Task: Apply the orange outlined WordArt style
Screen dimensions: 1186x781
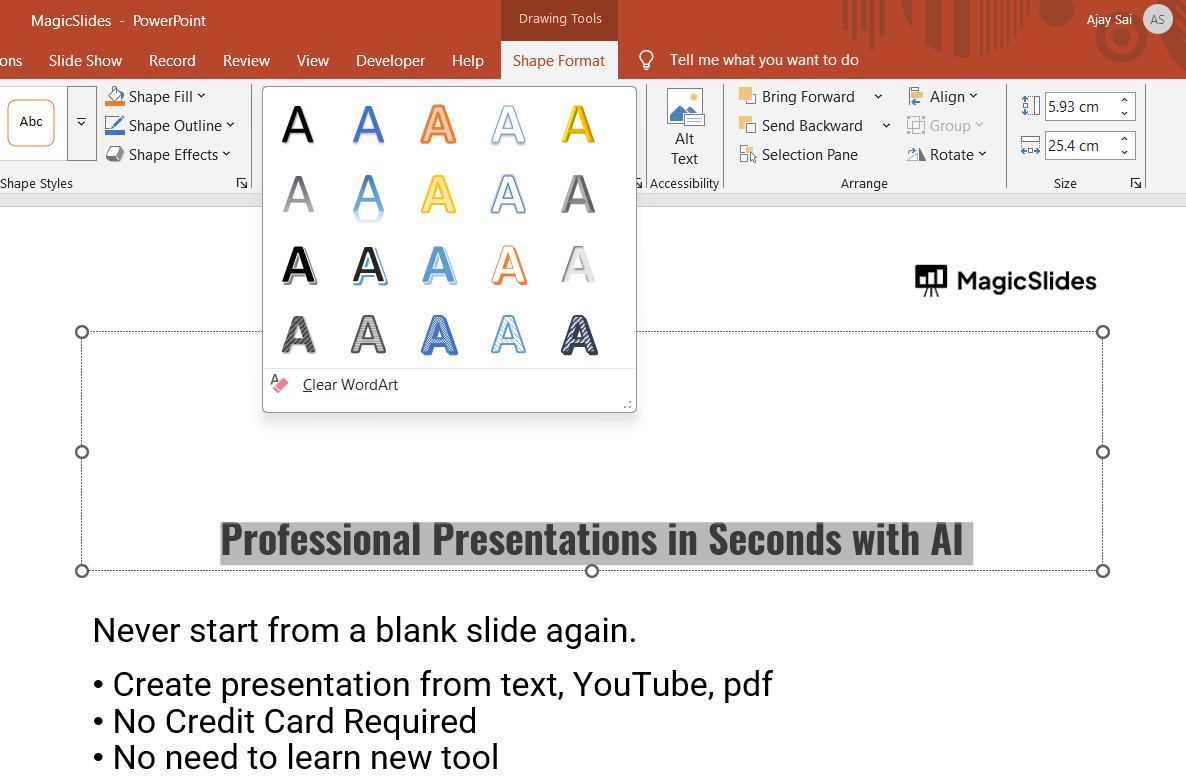Action: click(x=439, y=125)
